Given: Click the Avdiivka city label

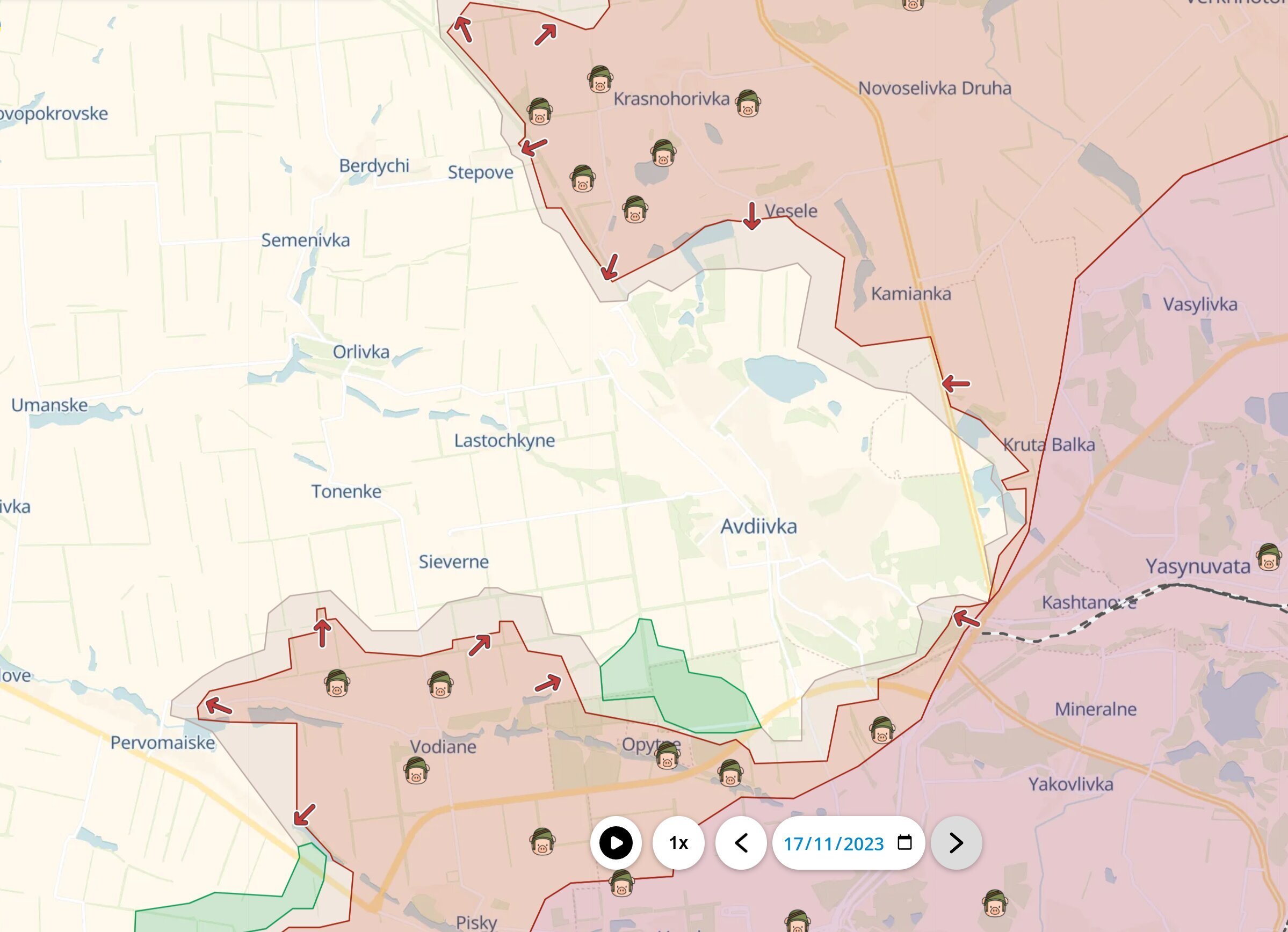Looking at the screenshot, I should point(759,526).
